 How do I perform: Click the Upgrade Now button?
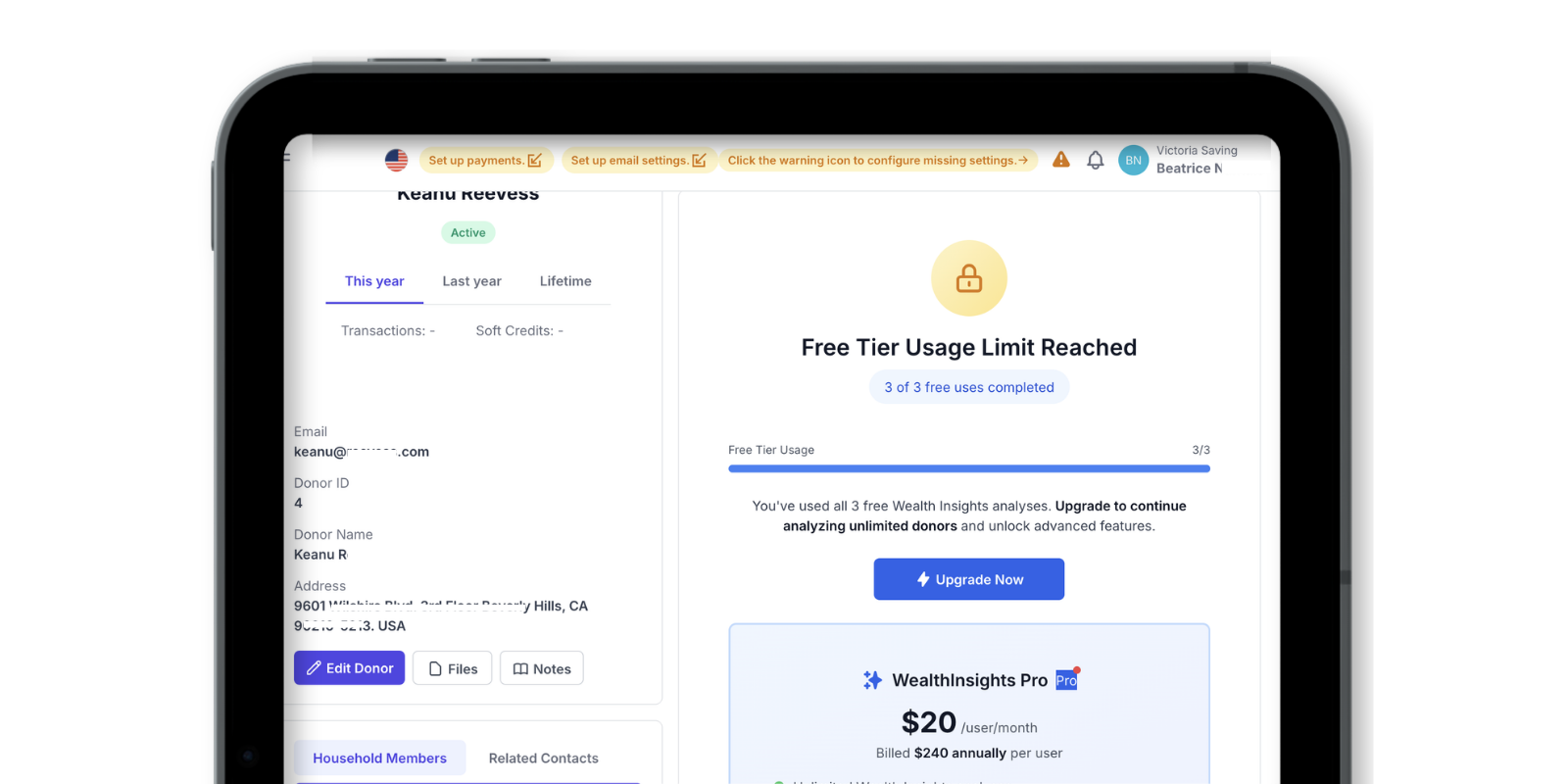(x=969, y=579)
